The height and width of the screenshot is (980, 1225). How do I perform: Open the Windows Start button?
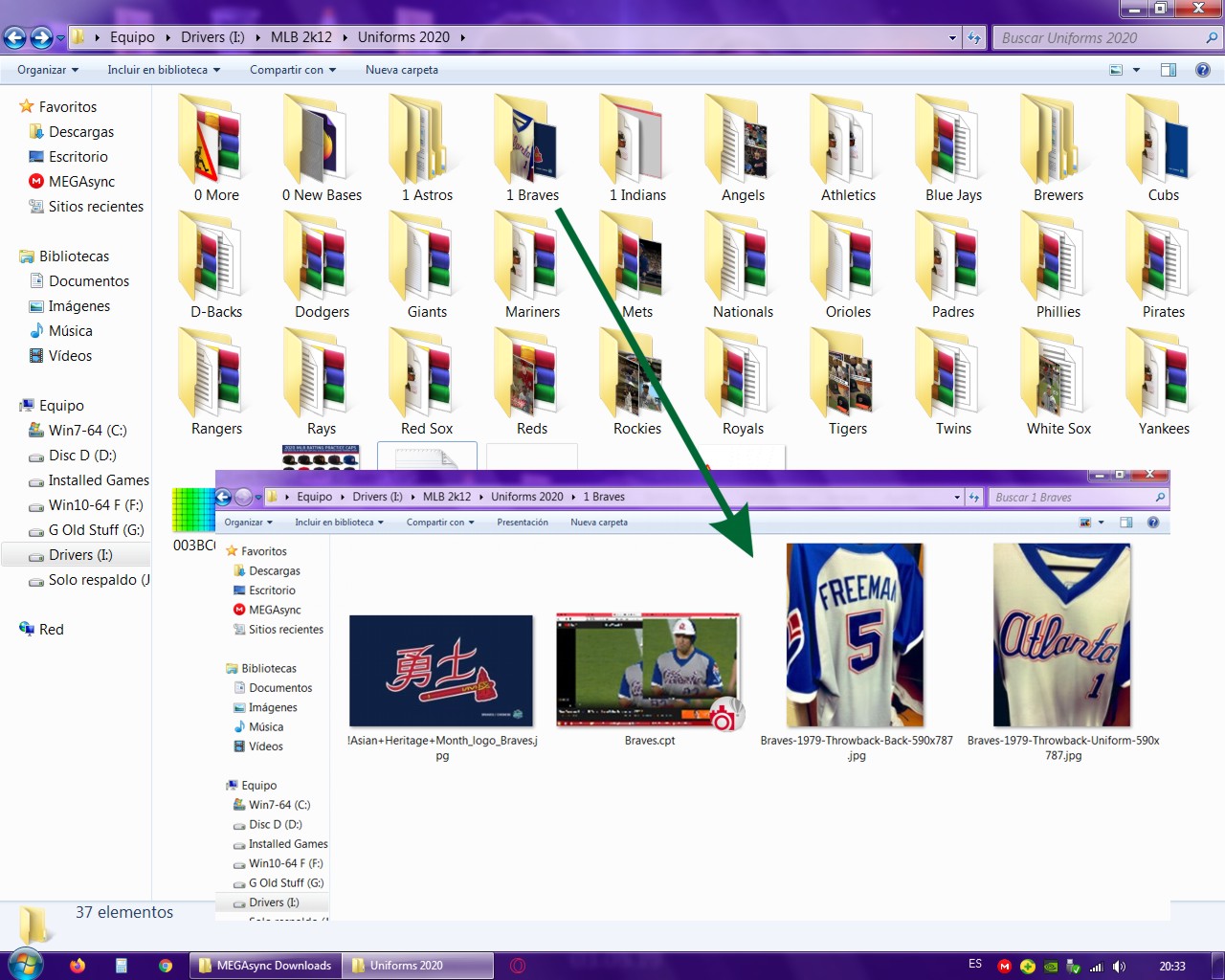tap(25, 964)
